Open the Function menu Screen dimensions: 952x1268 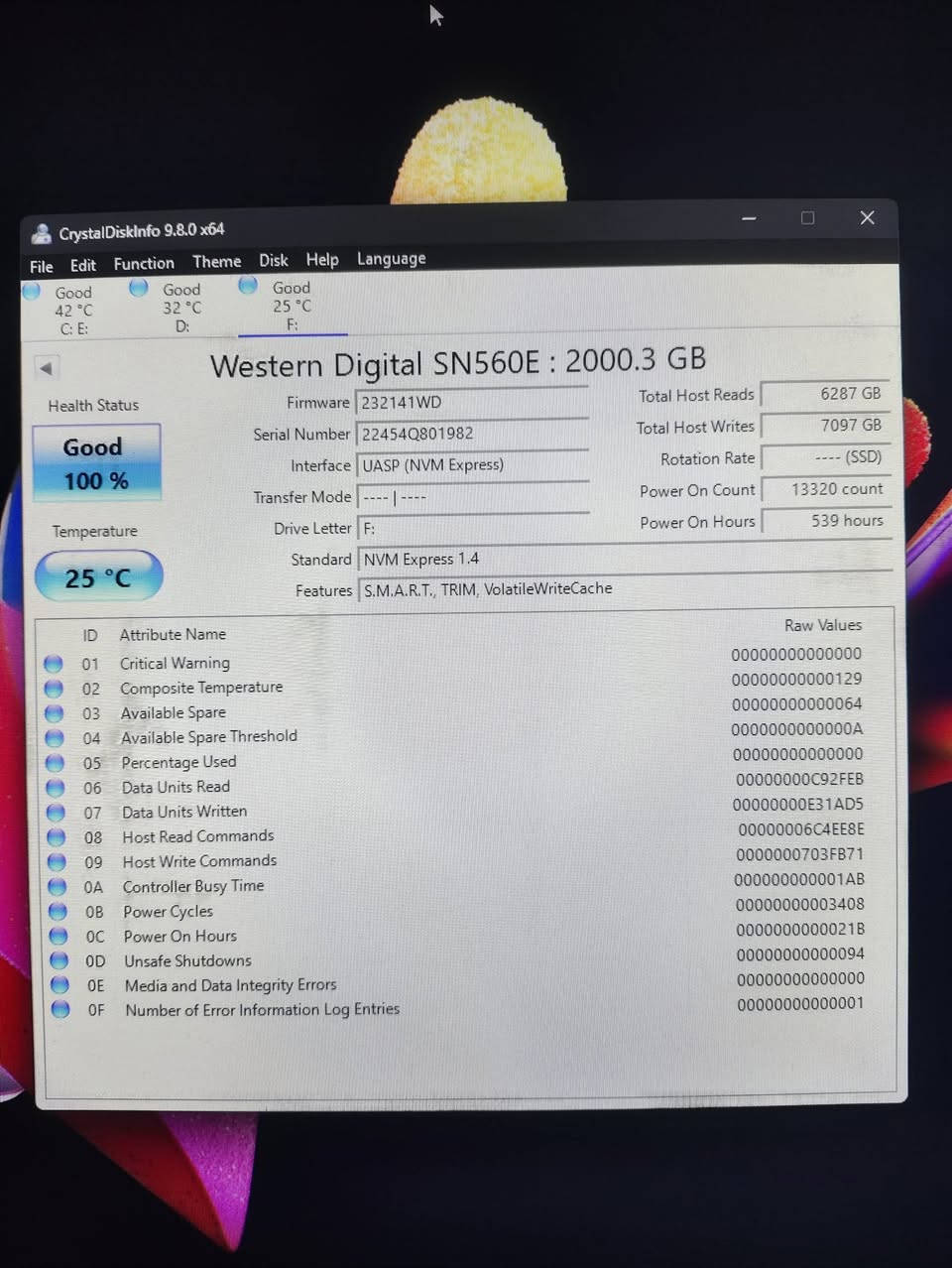point(143,262)
